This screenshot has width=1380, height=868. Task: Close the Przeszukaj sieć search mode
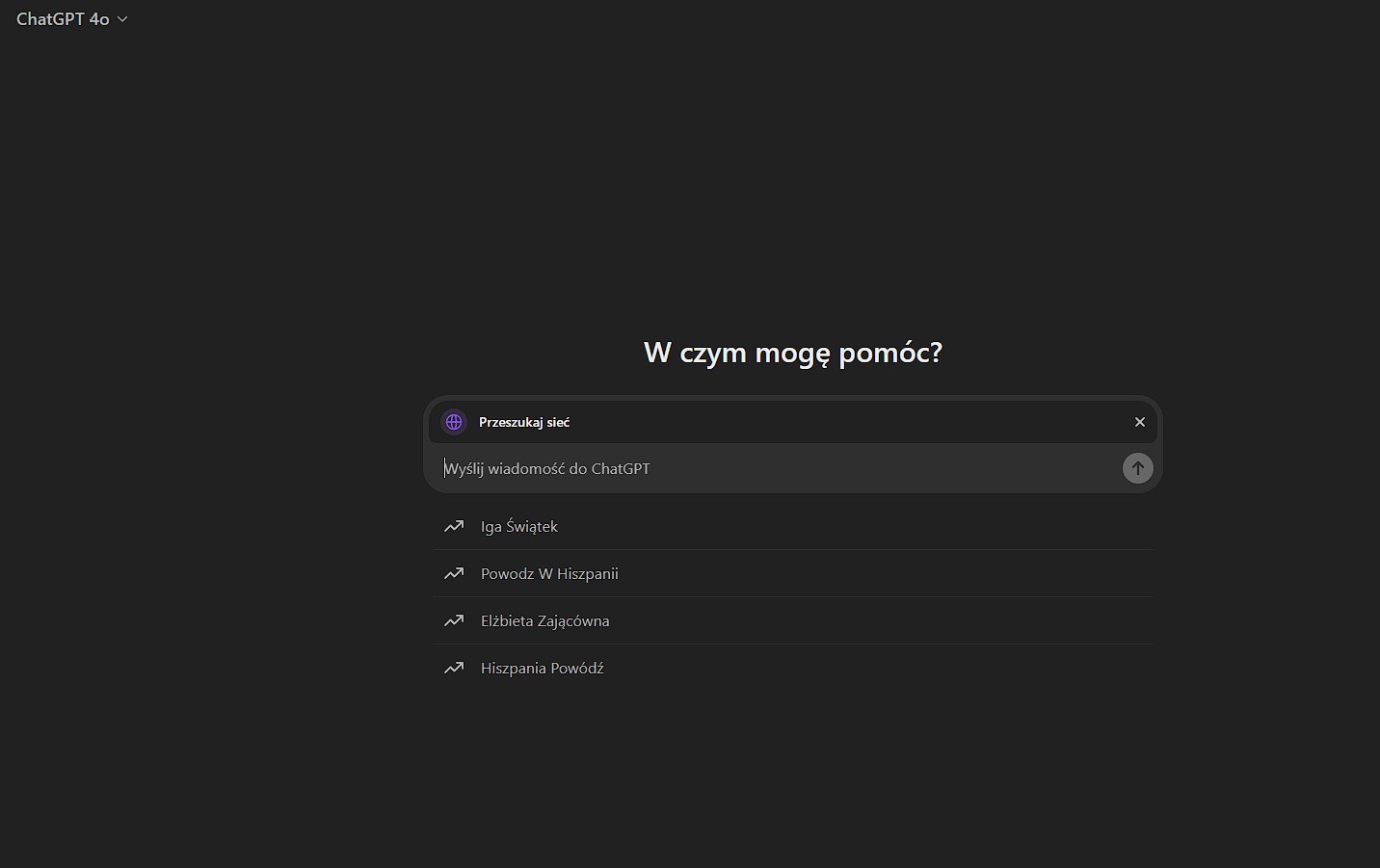1140,422
